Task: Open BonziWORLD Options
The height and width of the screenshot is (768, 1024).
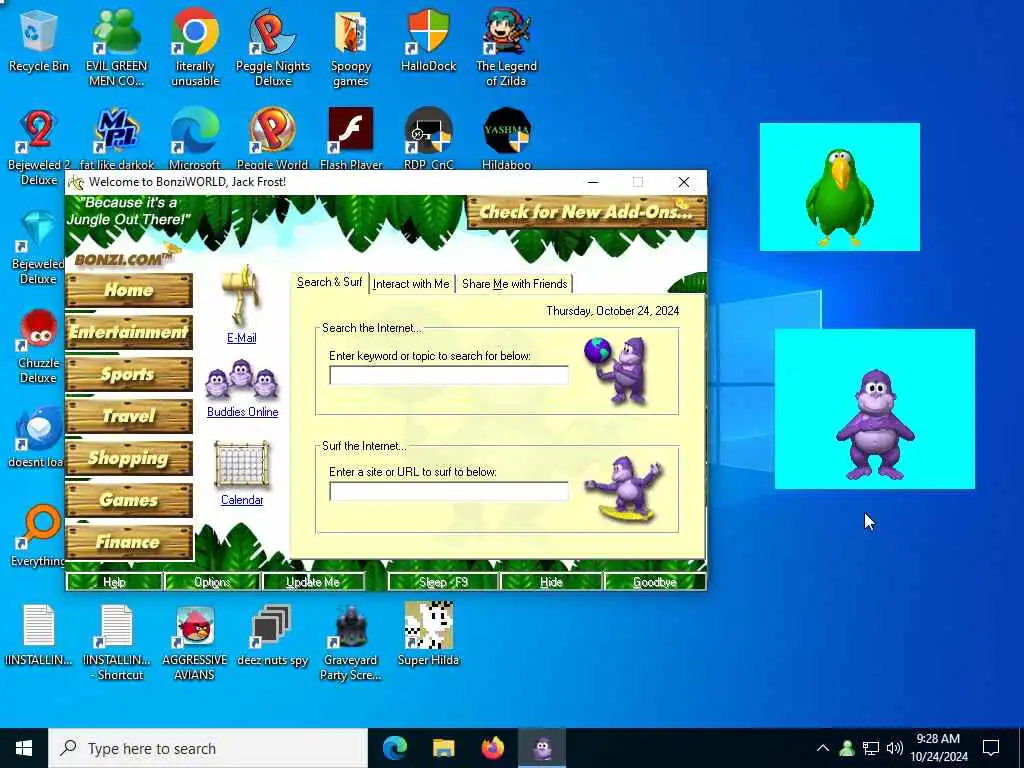Action: pyautogui.click(x=212, y=582)
